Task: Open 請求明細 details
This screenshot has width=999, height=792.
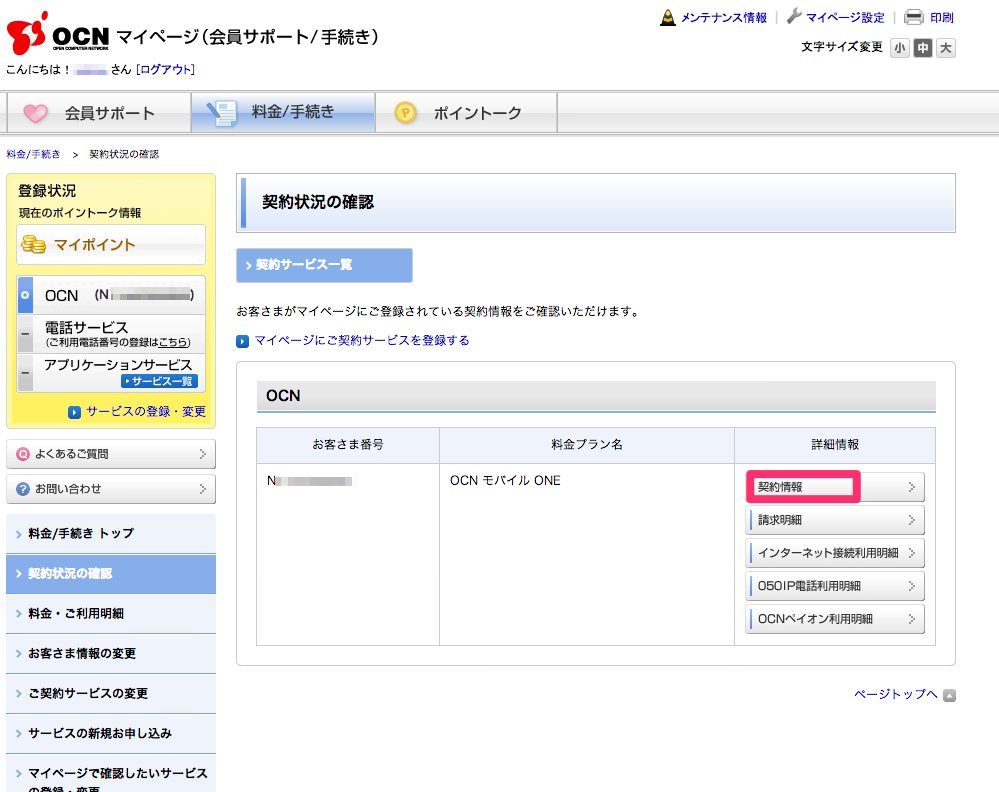Action: click(x=835, y=520)
